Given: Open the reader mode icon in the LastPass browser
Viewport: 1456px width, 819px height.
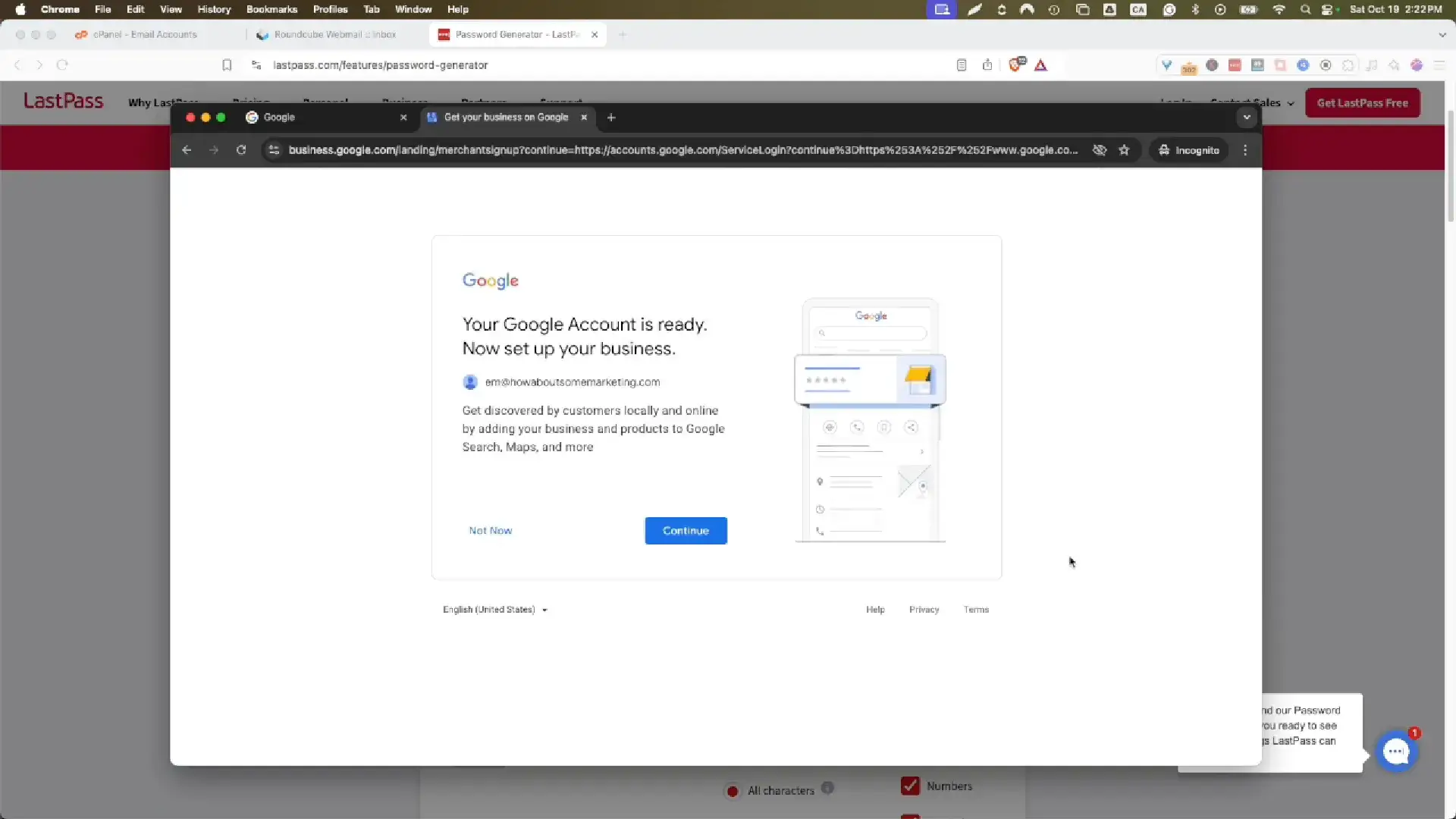Looking at the screenshot, I should 962,65.
